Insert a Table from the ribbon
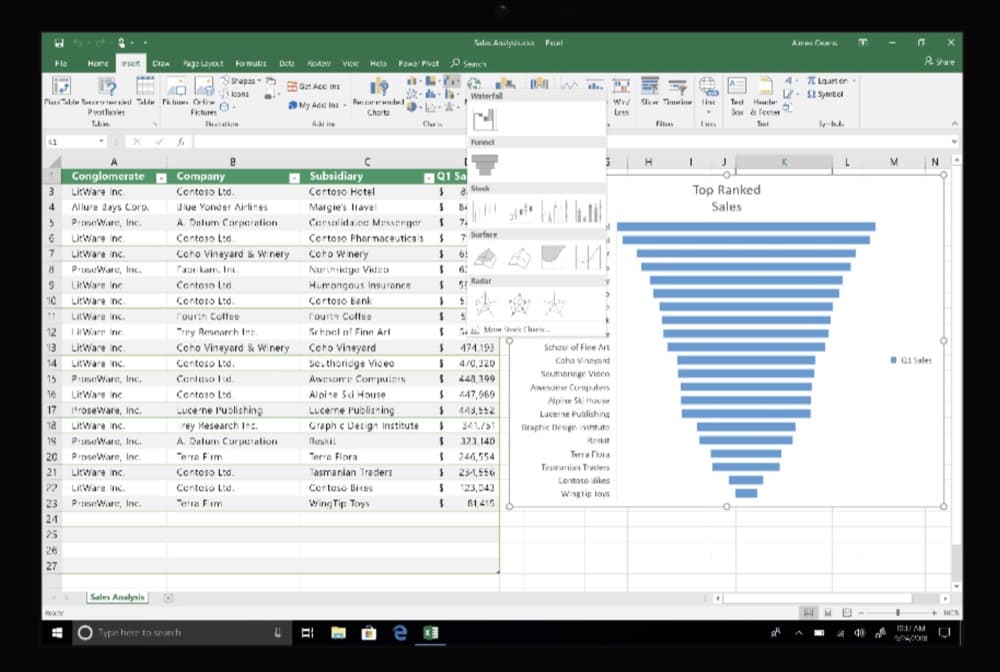 (145, 91)
